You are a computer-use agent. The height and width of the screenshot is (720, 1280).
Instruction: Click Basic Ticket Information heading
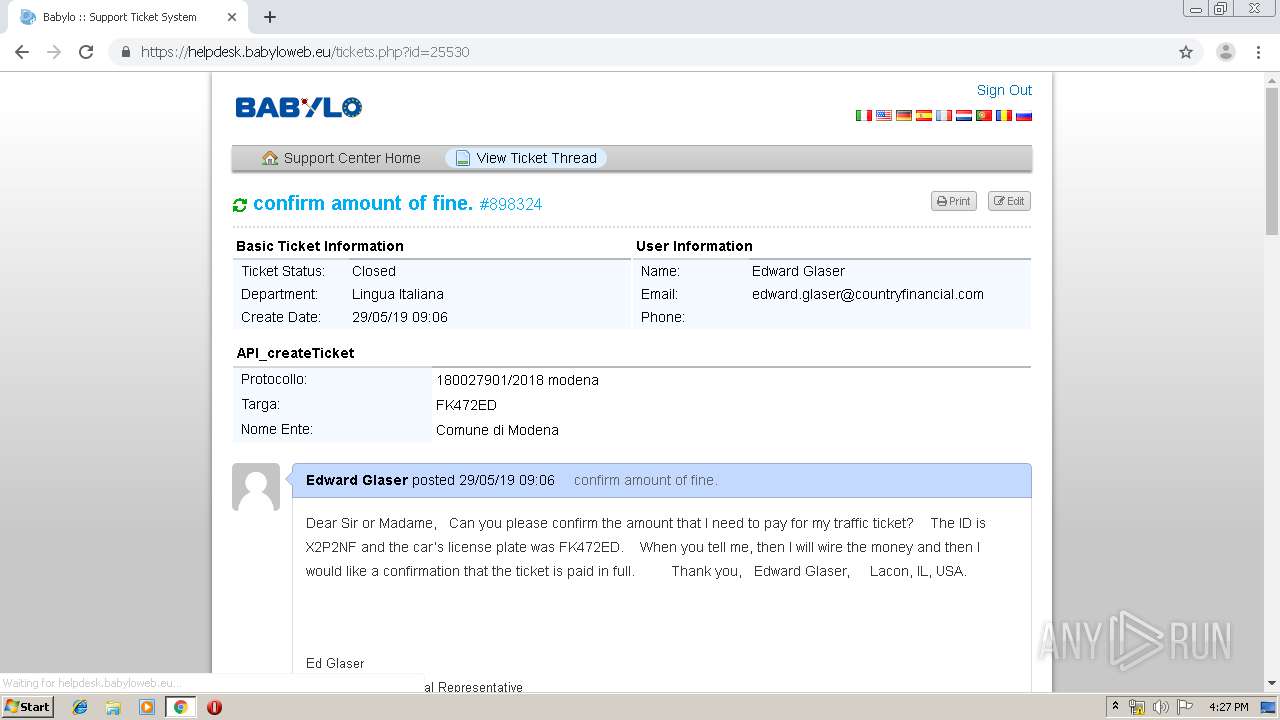[x=320, y=246]
